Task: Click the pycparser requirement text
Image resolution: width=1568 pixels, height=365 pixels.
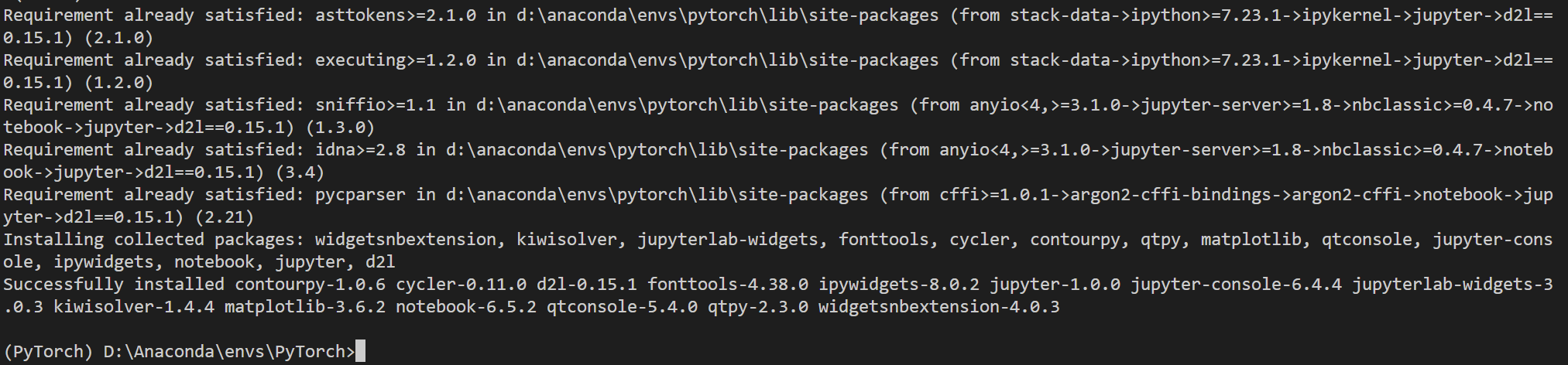Action: tap(360, 195)
